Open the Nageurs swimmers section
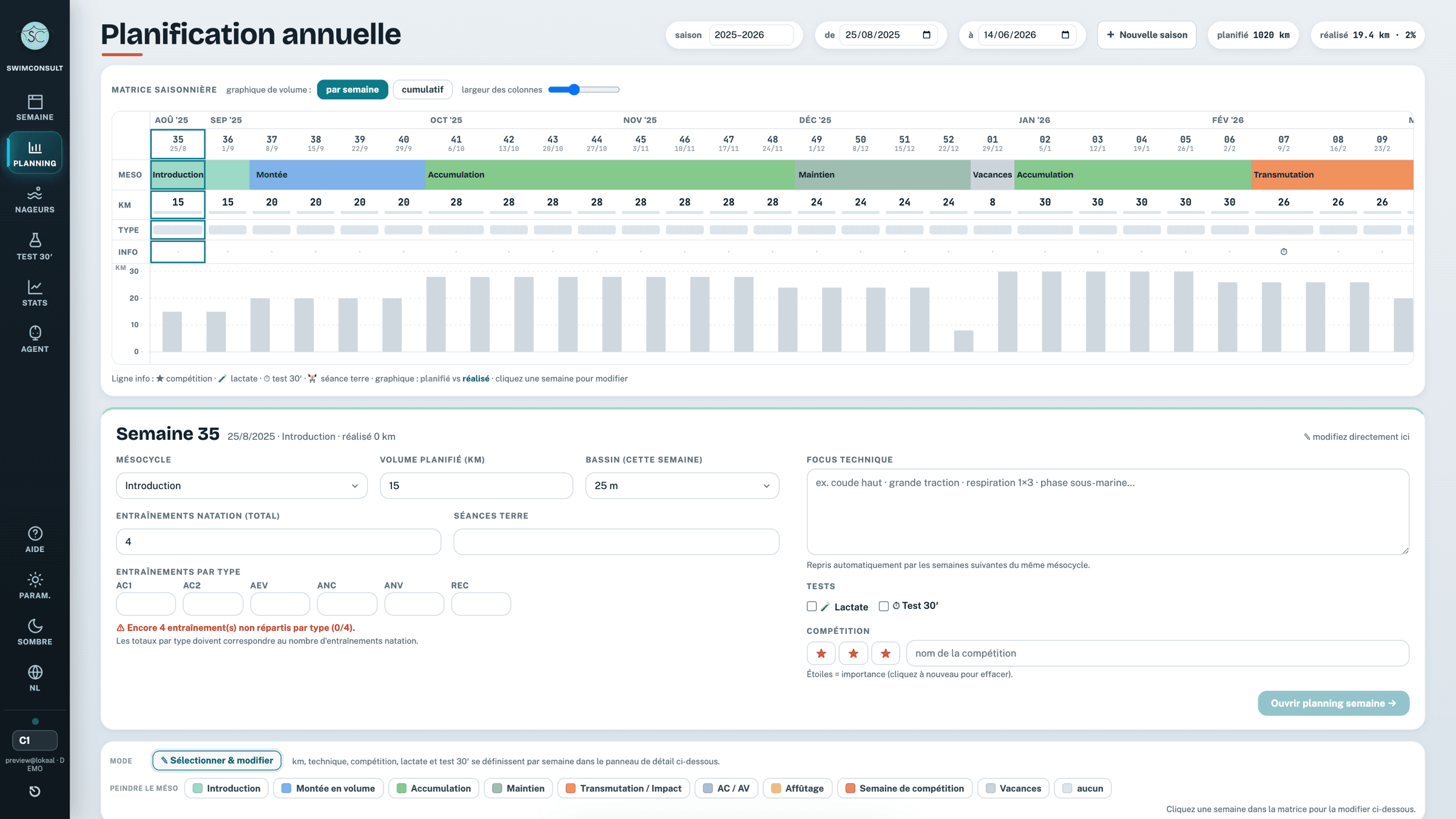Image resolution: width=1456 pixels, height=819 pixels. point(35,200)
